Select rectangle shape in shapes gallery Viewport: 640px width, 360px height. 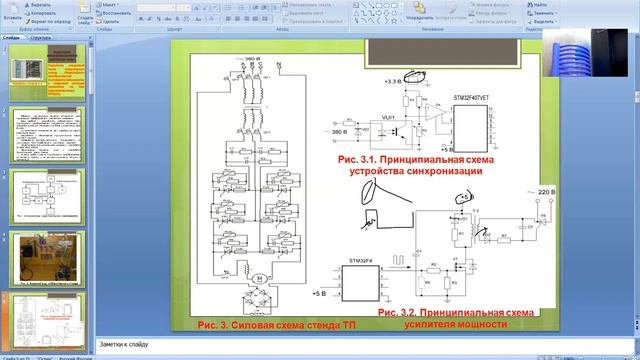coord(379,6)
